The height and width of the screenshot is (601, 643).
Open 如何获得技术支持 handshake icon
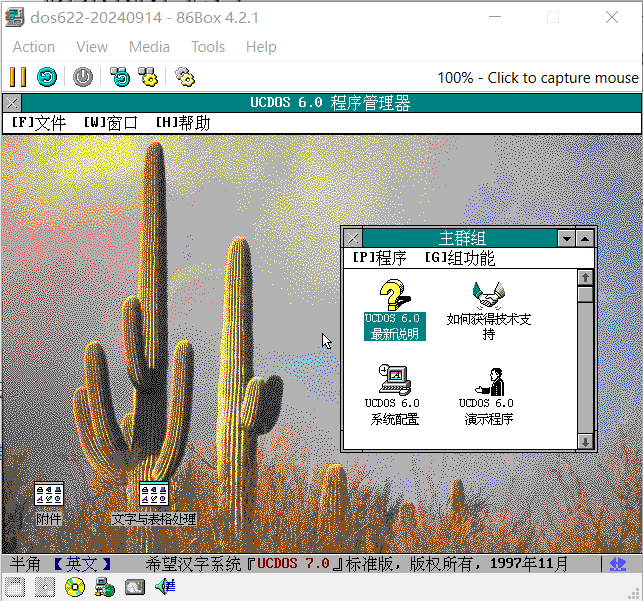click(488, 311)
